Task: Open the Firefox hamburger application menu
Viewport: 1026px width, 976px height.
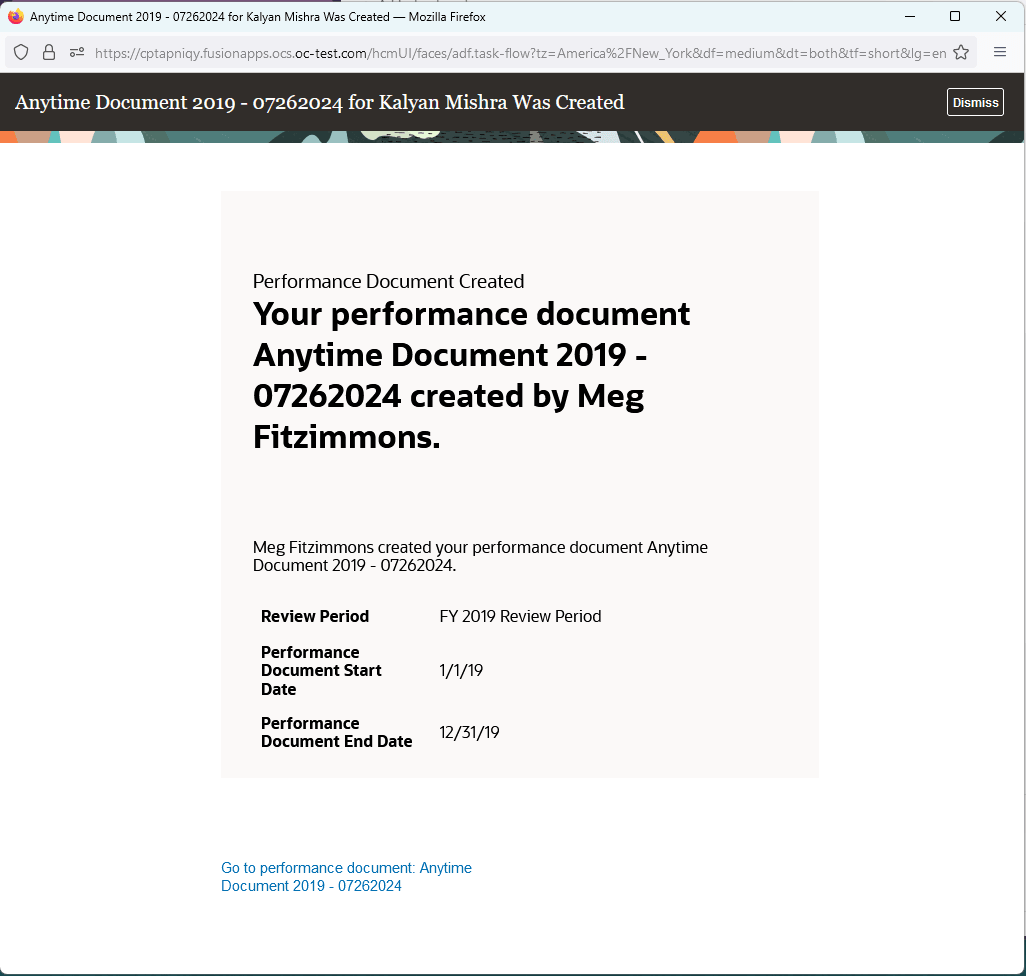Action: (x=999, y=52)
